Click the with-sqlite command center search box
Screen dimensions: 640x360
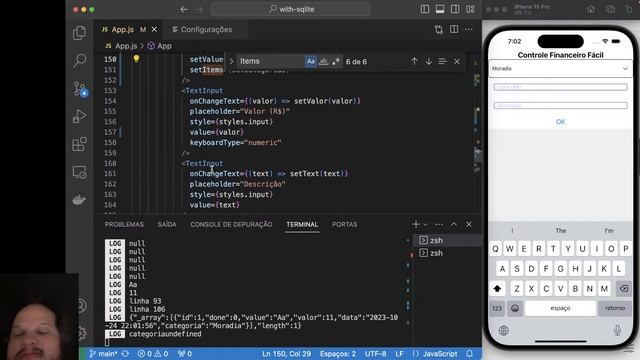click(x=291, y=9)
